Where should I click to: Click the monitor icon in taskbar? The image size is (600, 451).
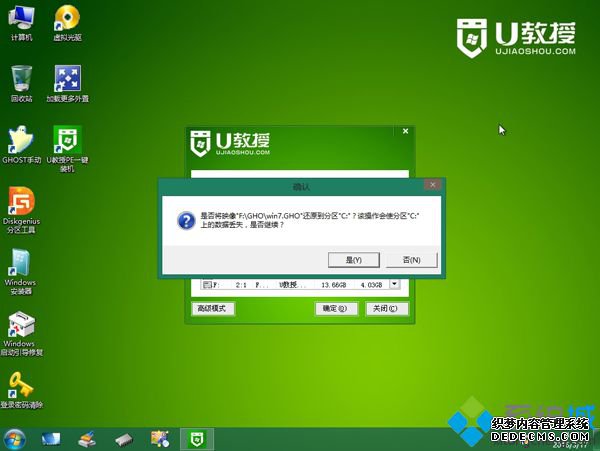click(x=51, y=439)
